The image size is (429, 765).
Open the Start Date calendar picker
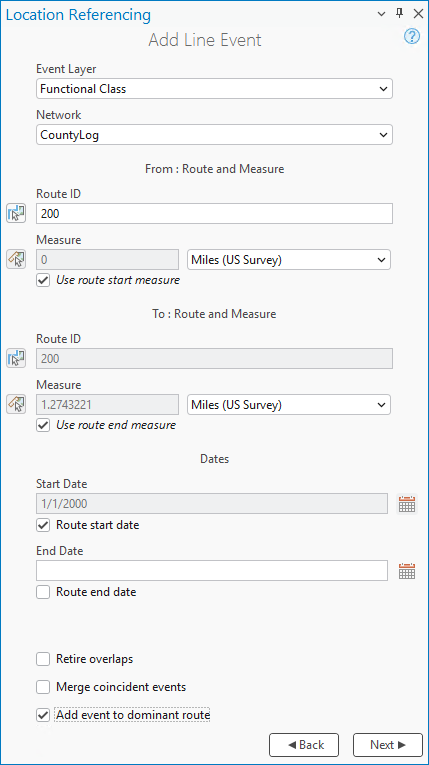click(x=407, y=503)
